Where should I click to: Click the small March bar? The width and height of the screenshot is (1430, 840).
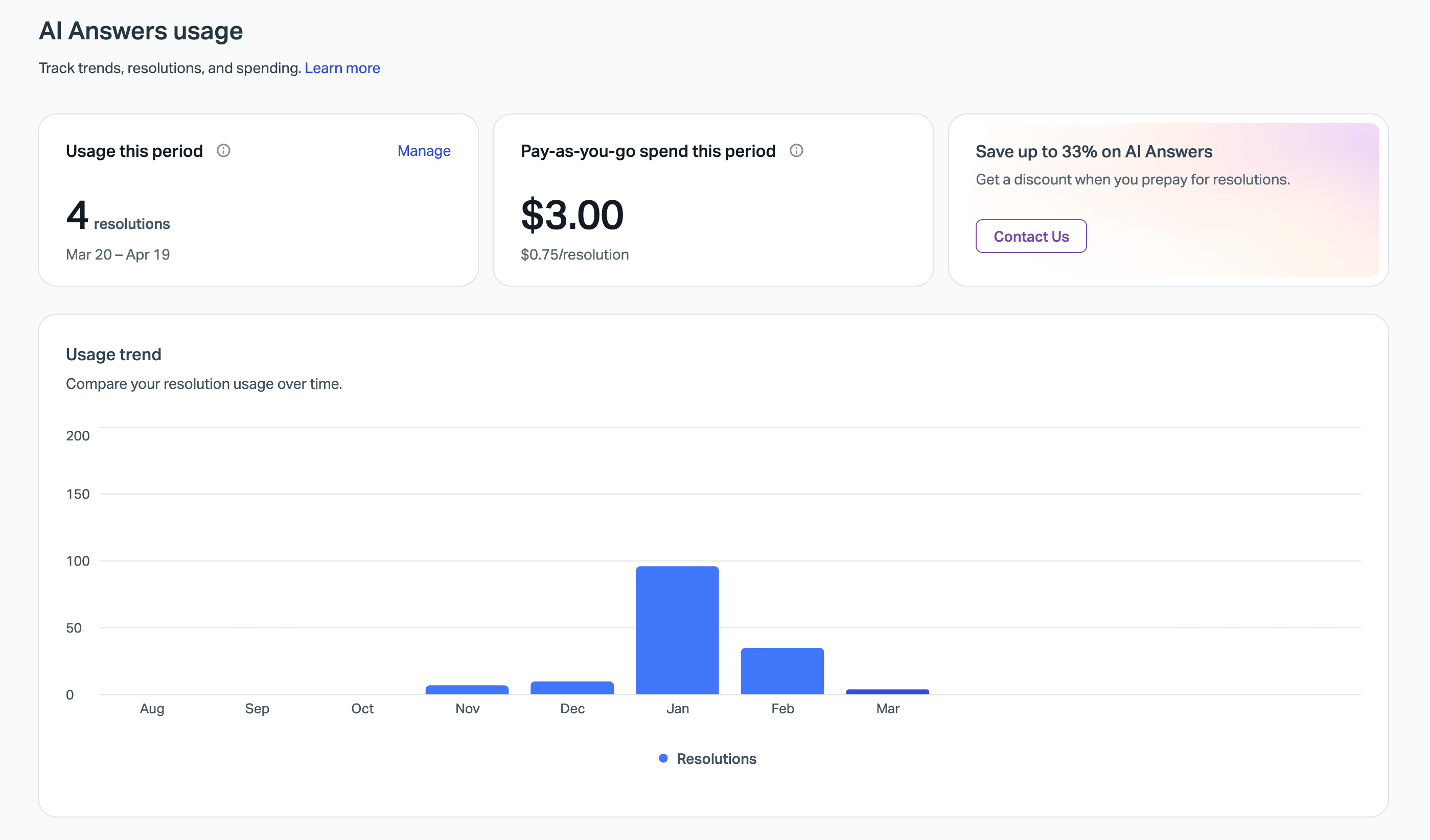[x=887, y=691]
